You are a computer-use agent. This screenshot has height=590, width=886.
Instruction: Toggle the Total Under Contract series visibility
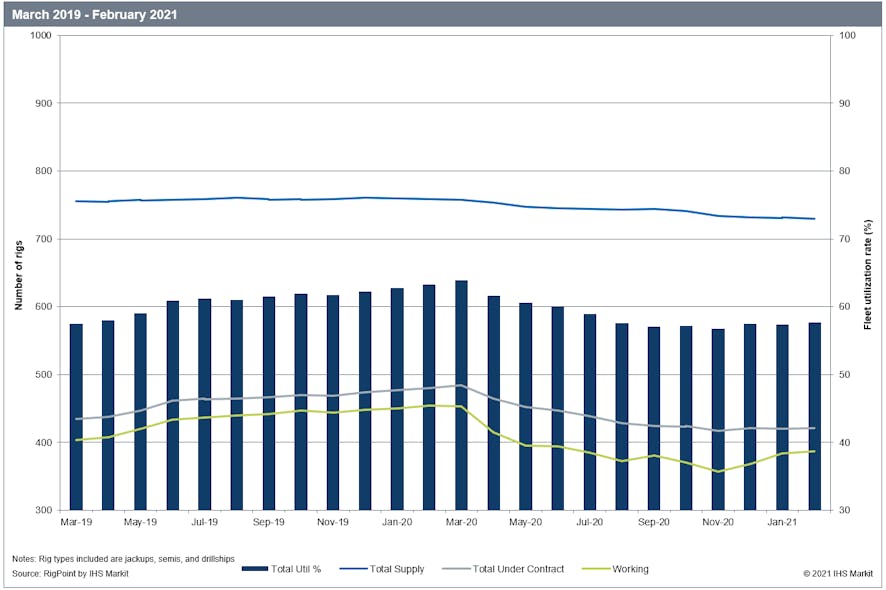pyautogui.click(x=521, y=568)
